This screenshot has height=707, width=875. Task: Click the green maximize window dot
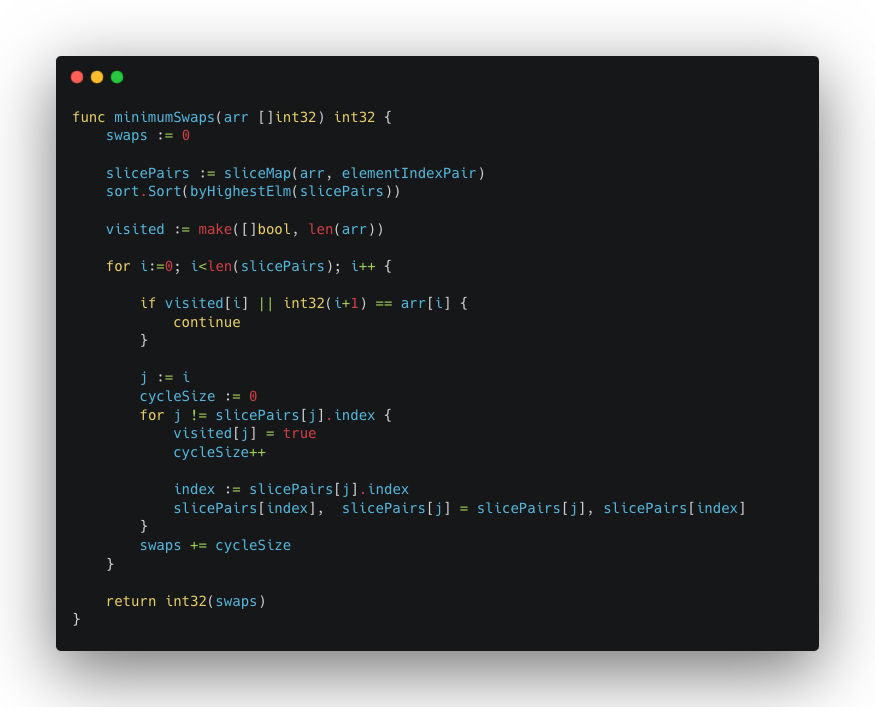click(x=117, y=77)
